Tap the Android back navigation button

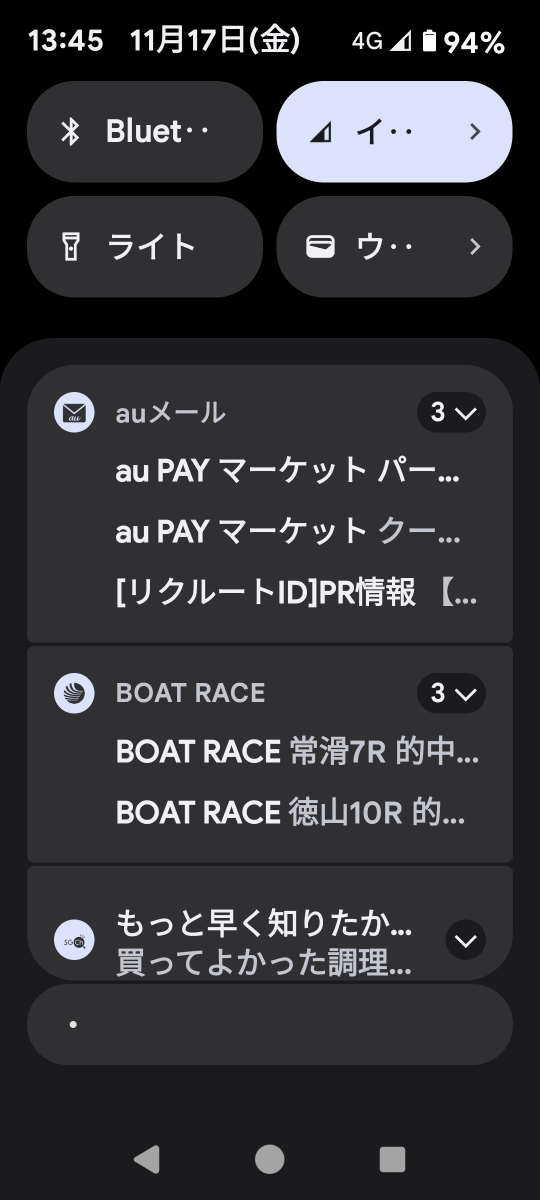click(x=147, y=1159)
